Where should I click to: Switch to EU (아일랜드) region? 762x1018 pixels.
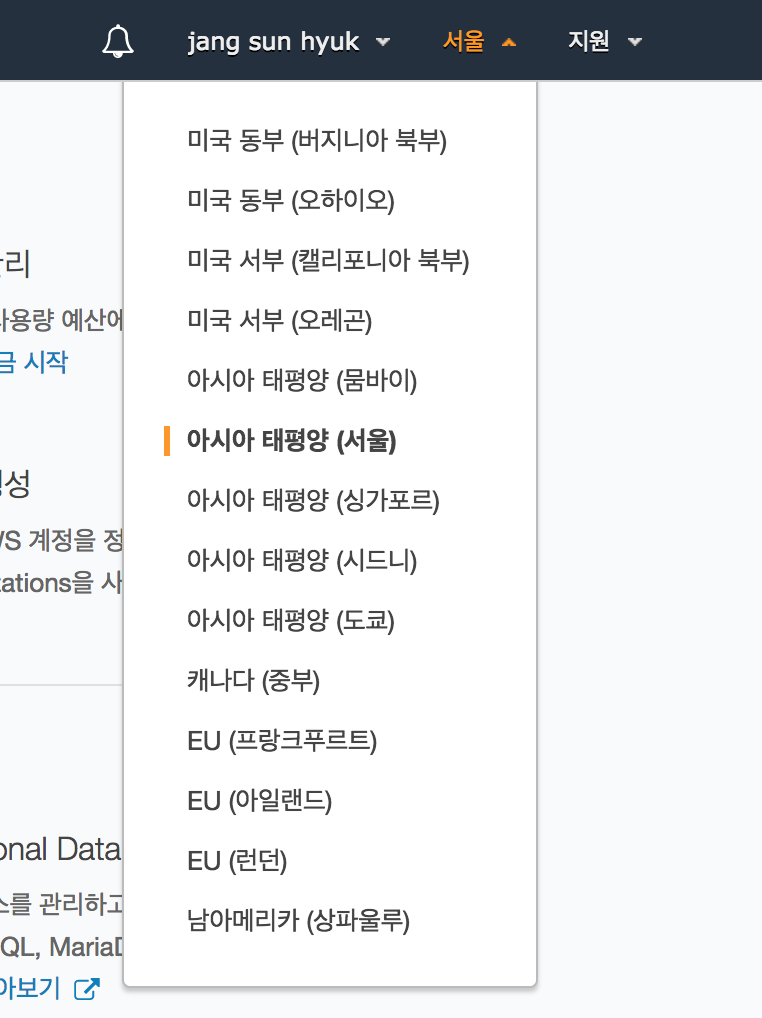click(259, 801)
